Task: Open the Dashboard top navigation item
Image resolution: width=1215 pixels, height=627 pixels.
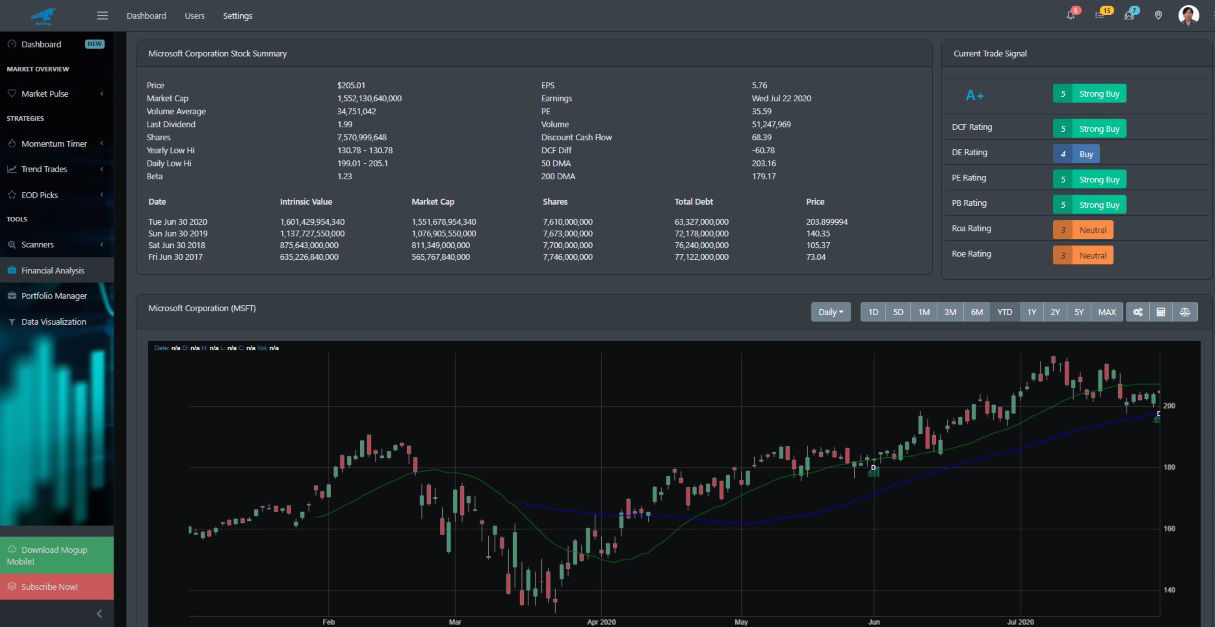Action: (x=146, y=16)
